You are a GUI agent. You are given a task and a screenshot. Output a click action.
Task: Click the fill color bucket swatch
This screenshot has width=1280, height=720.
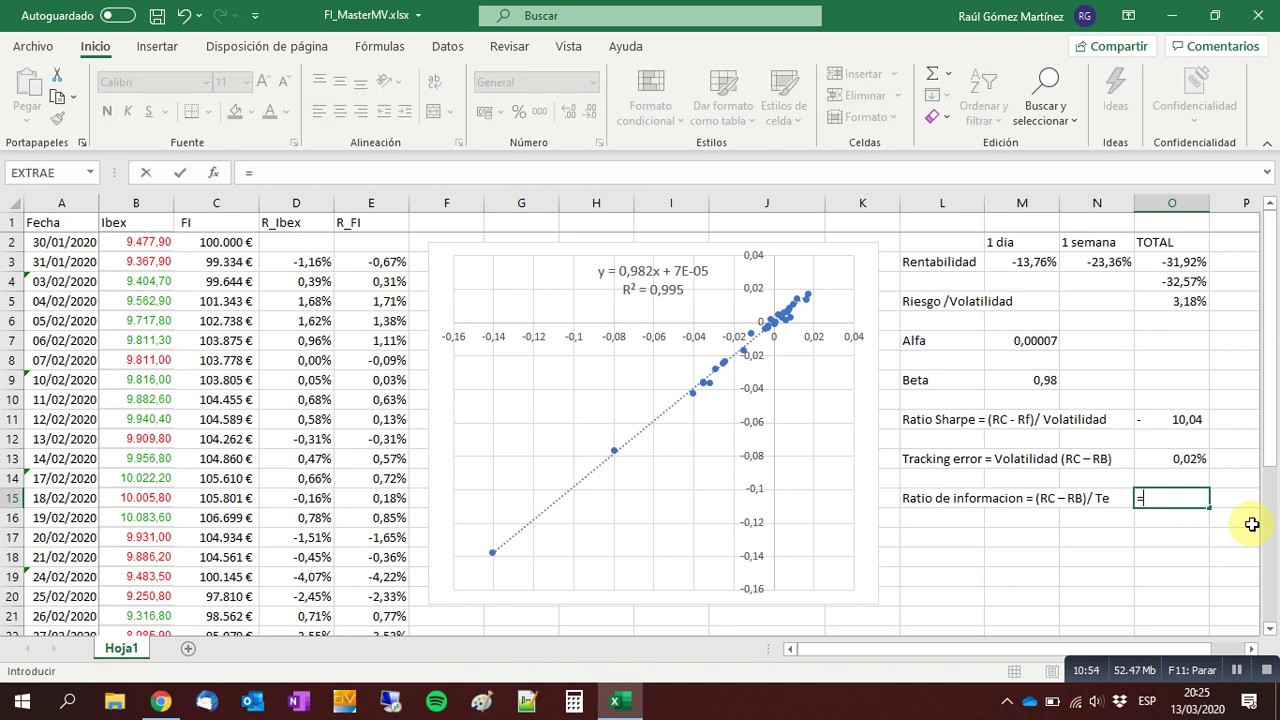click(235, 112)
